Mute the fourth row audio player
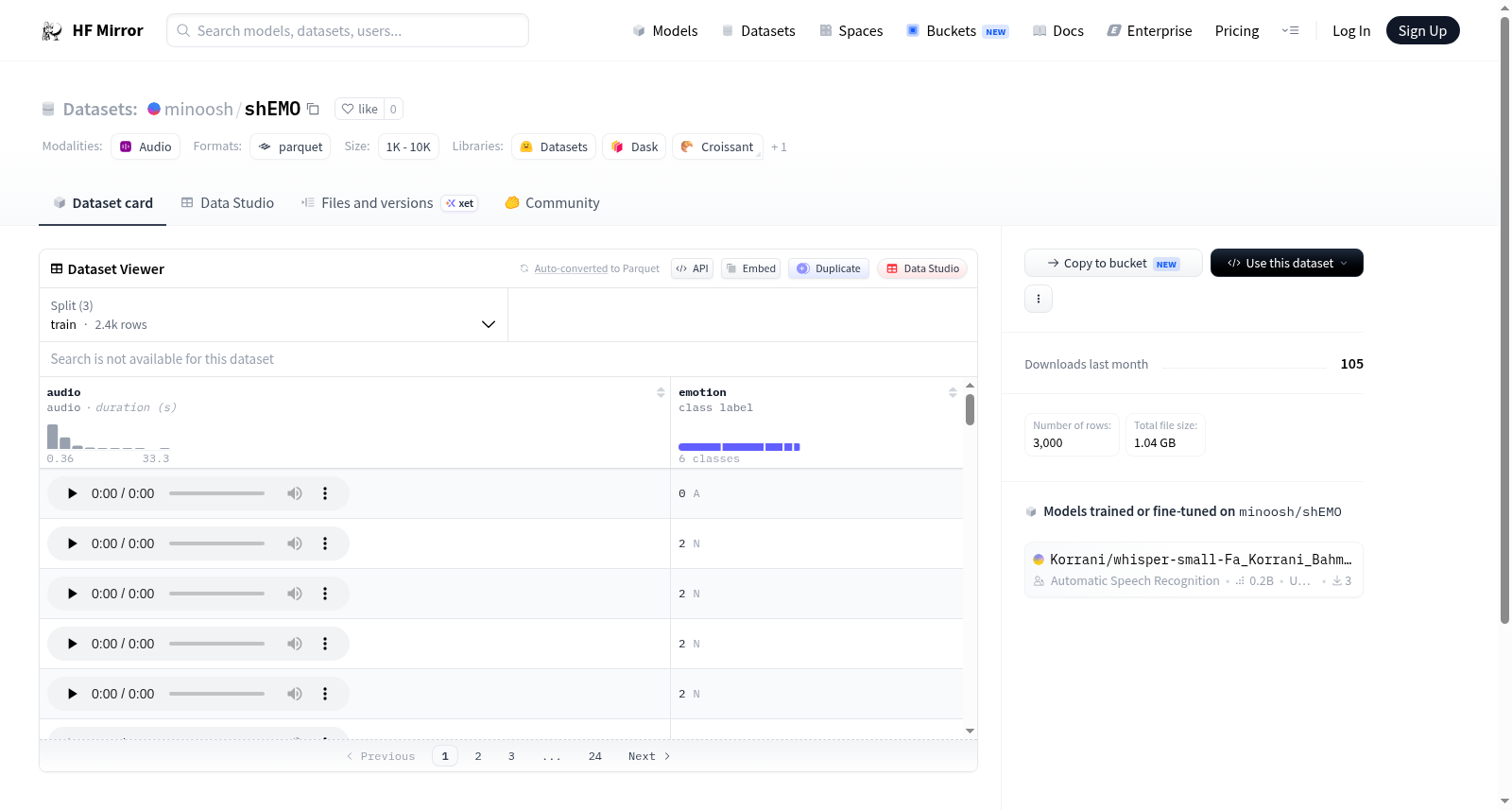1512x810 pixels. click(295, 644)
